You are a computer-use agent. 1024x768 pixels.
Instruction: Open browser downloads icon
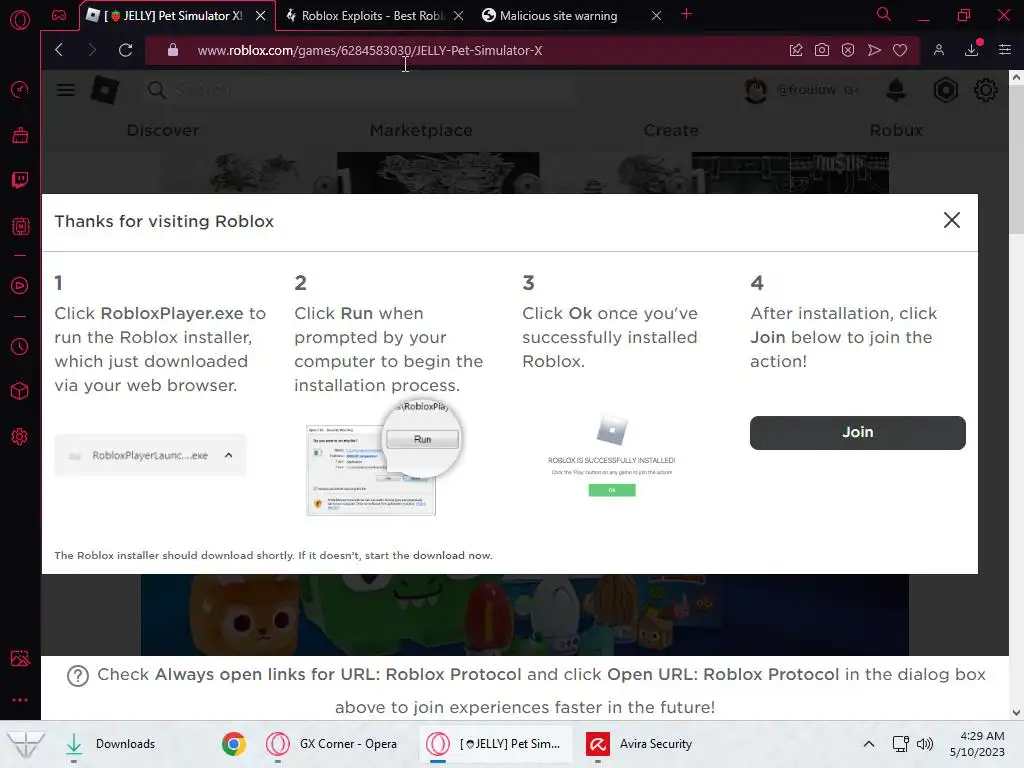click(x=972, y=49)
